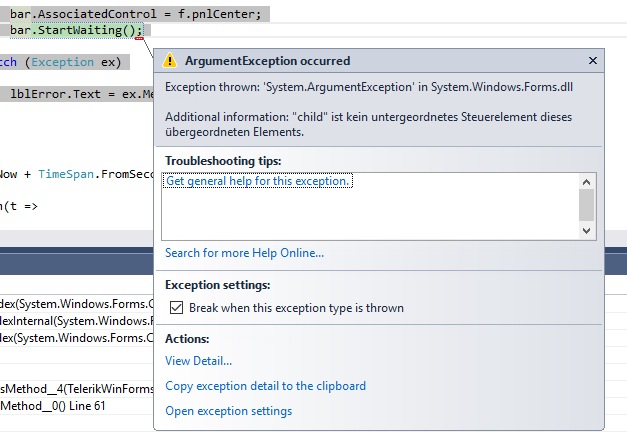The width and height of the screenshot is (627, 441).
Task: Open 'Search for more Help Online...' link
Action: (x=244, y=253)
